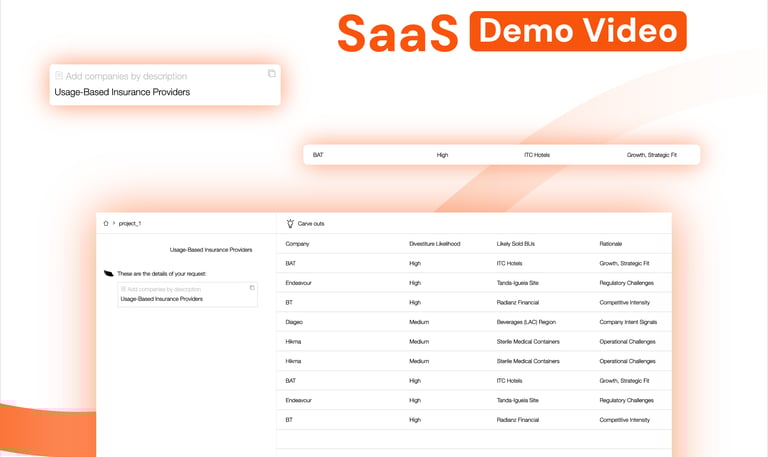Click the Rationale column header

(611, 243)
